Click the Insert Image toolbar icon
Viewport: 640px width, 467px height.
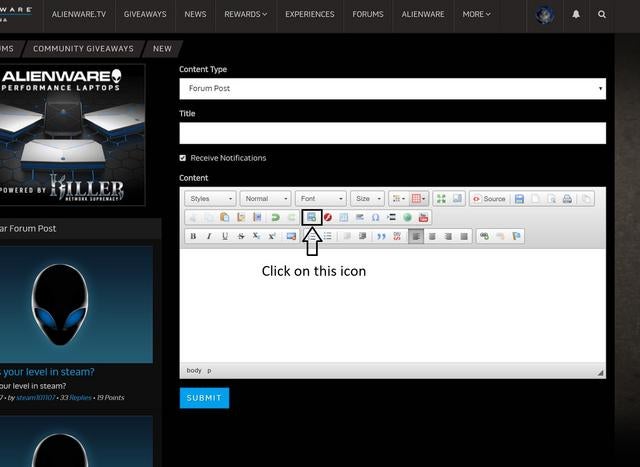pos(312,217)
